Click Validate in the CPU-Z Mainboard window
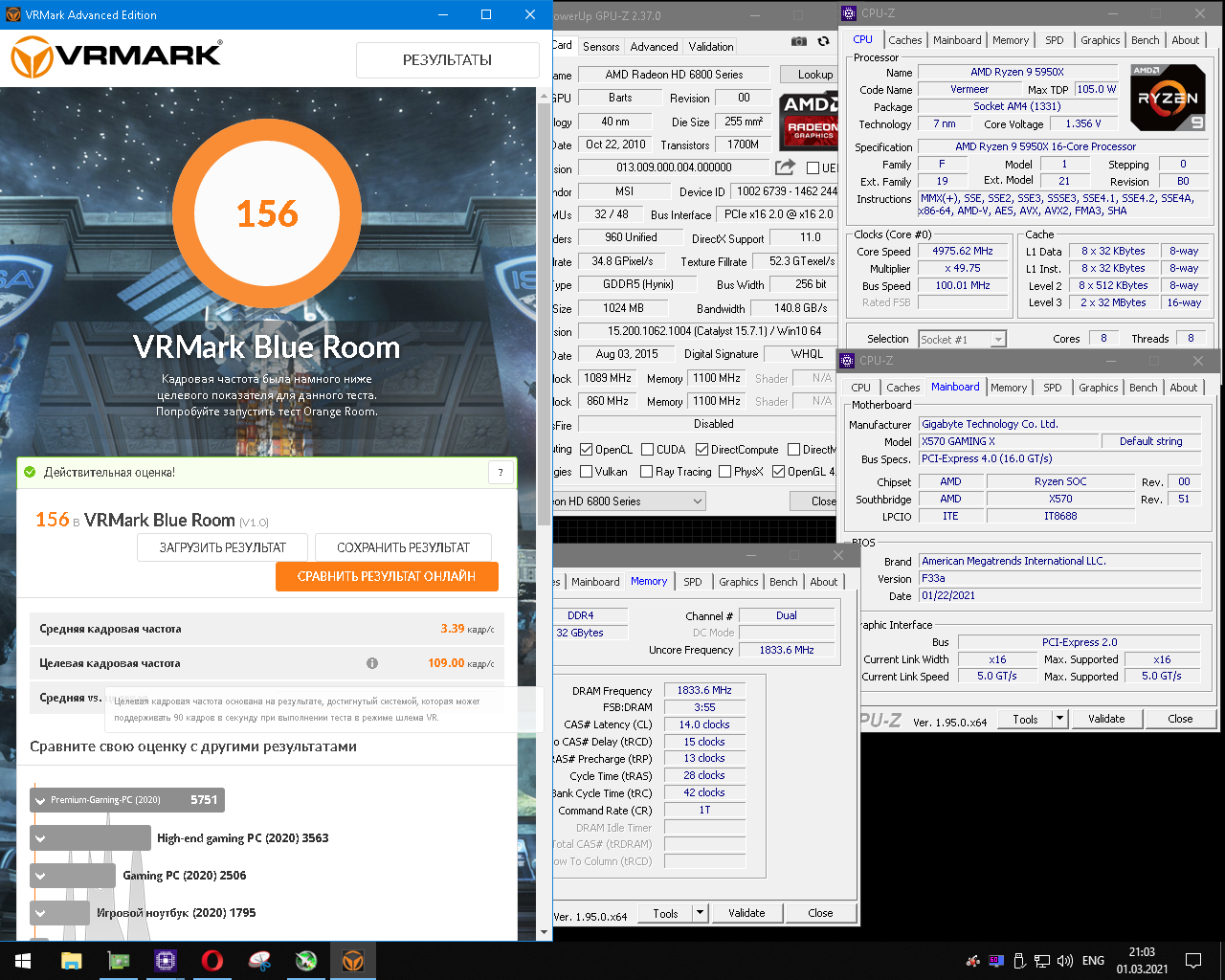 (1106, 719)
